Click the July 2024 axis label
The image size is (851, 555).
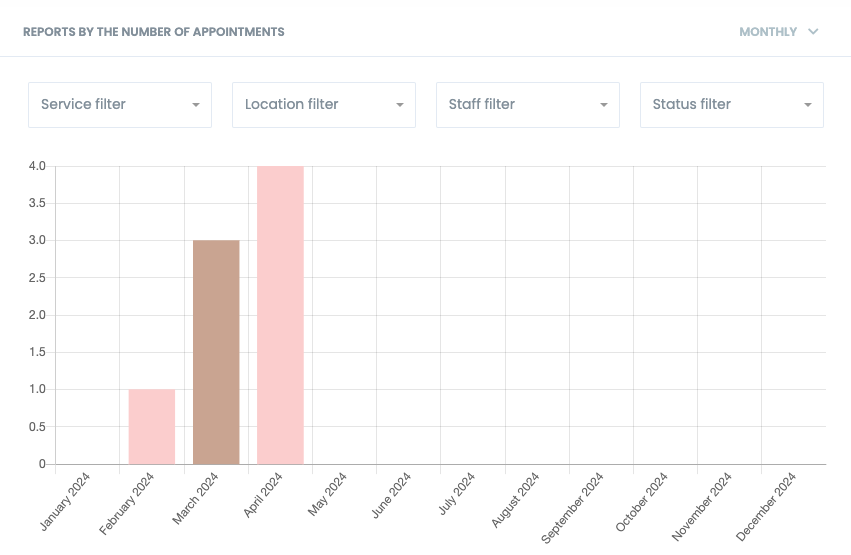click(457, 494)
